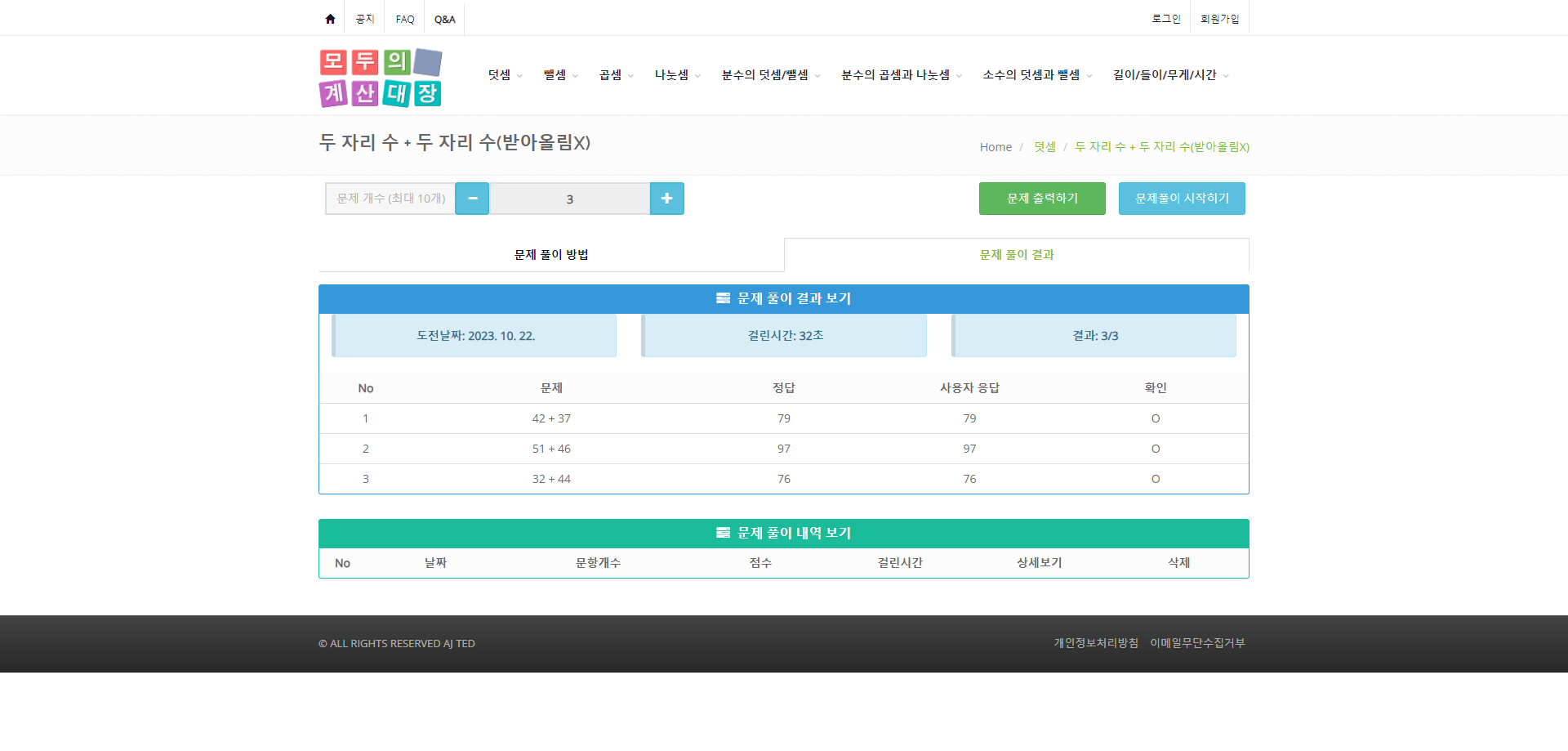
Task: Open the 뺄셈 dropdown menu
Action: click(x=561, y=75)
